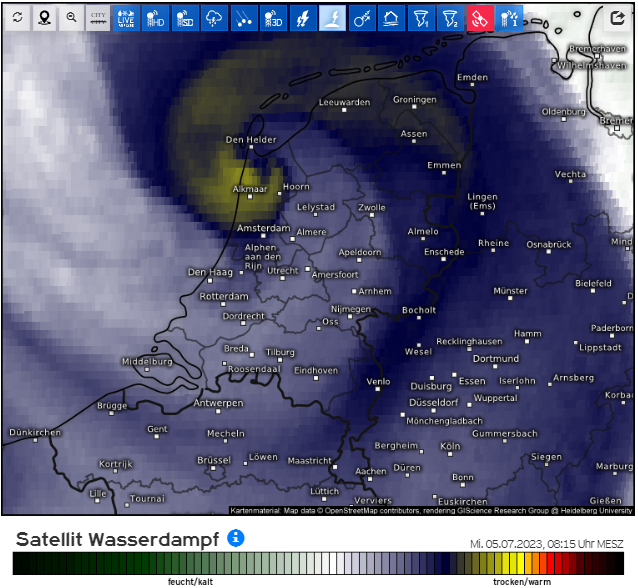Toggle the CITY labels button
This screenshot has width=638, height=588.
[x=98, y=17]
